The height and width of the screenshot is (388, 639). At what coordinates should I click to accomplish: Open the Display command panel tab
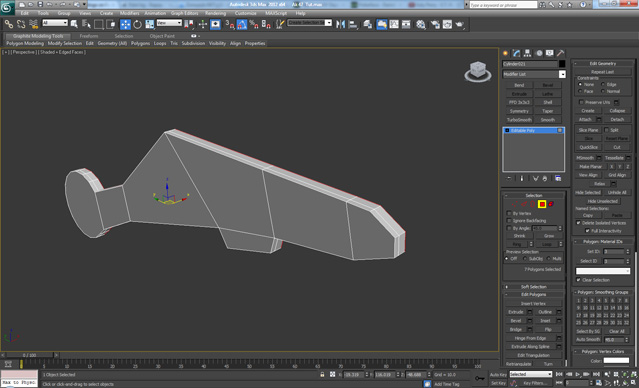coord(550,53)
